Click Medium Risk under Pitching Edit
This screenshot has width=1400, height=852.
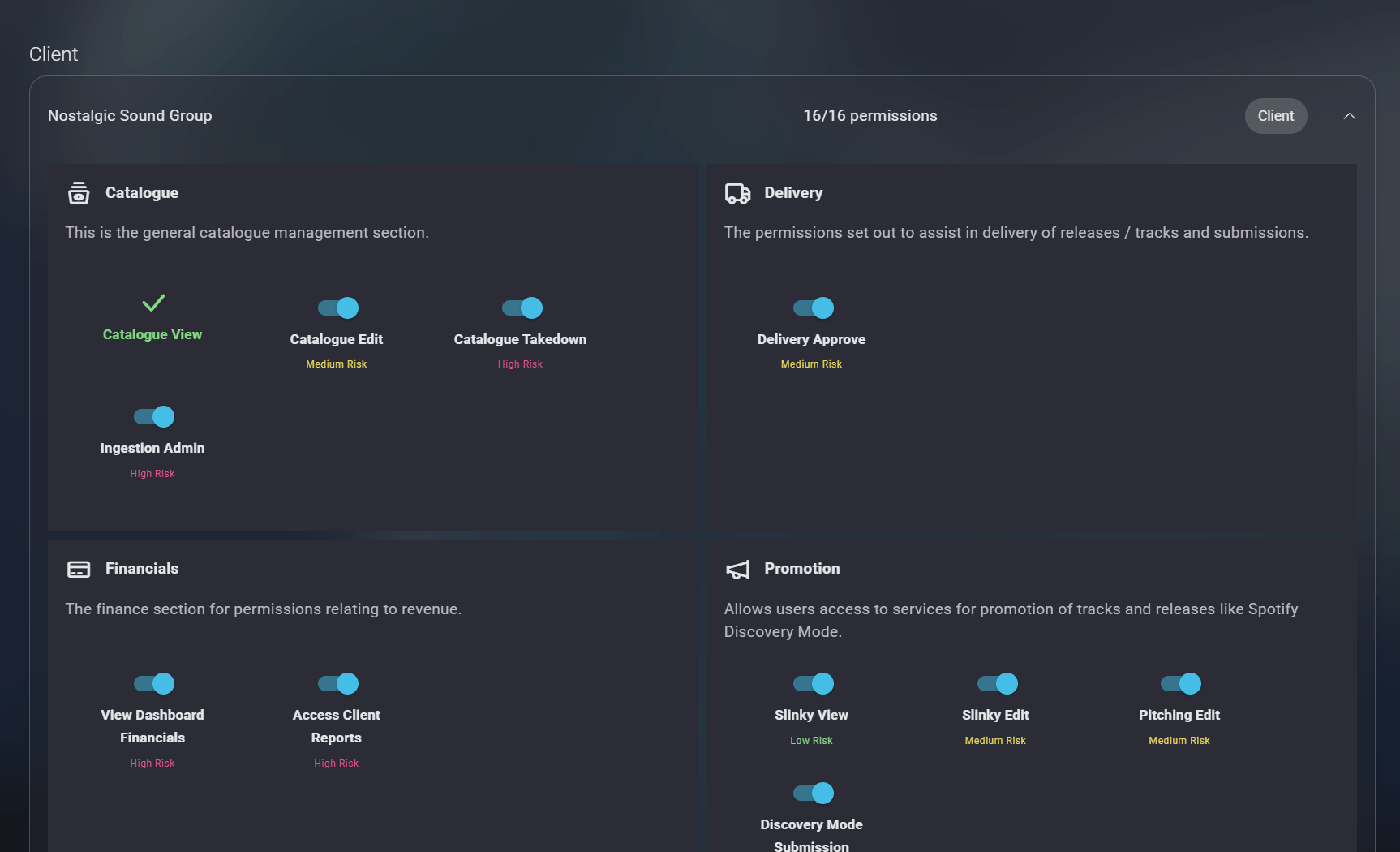point(1179,741)
